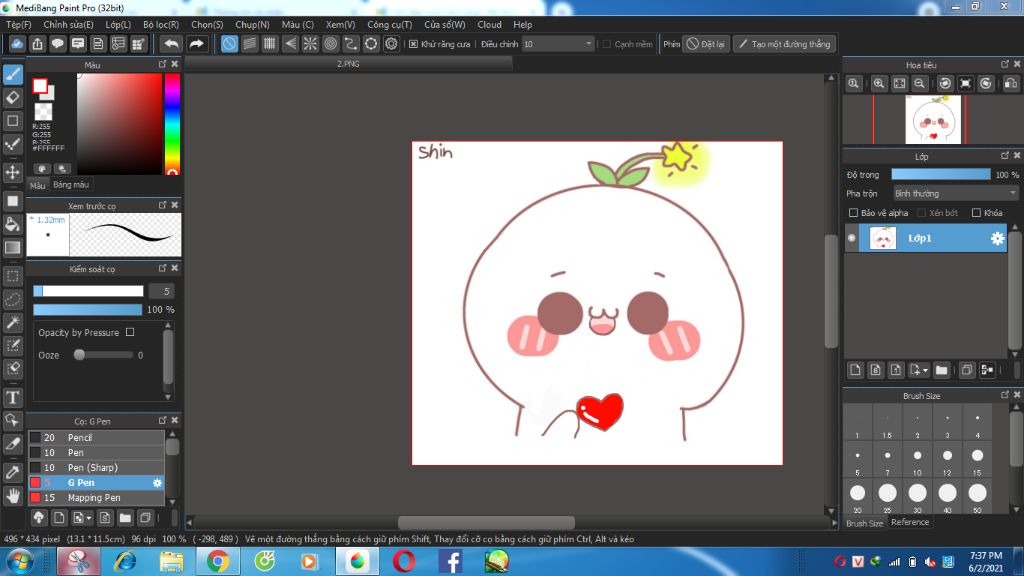
Task: Zoom out on the navigator
Action: pos(920,84)
